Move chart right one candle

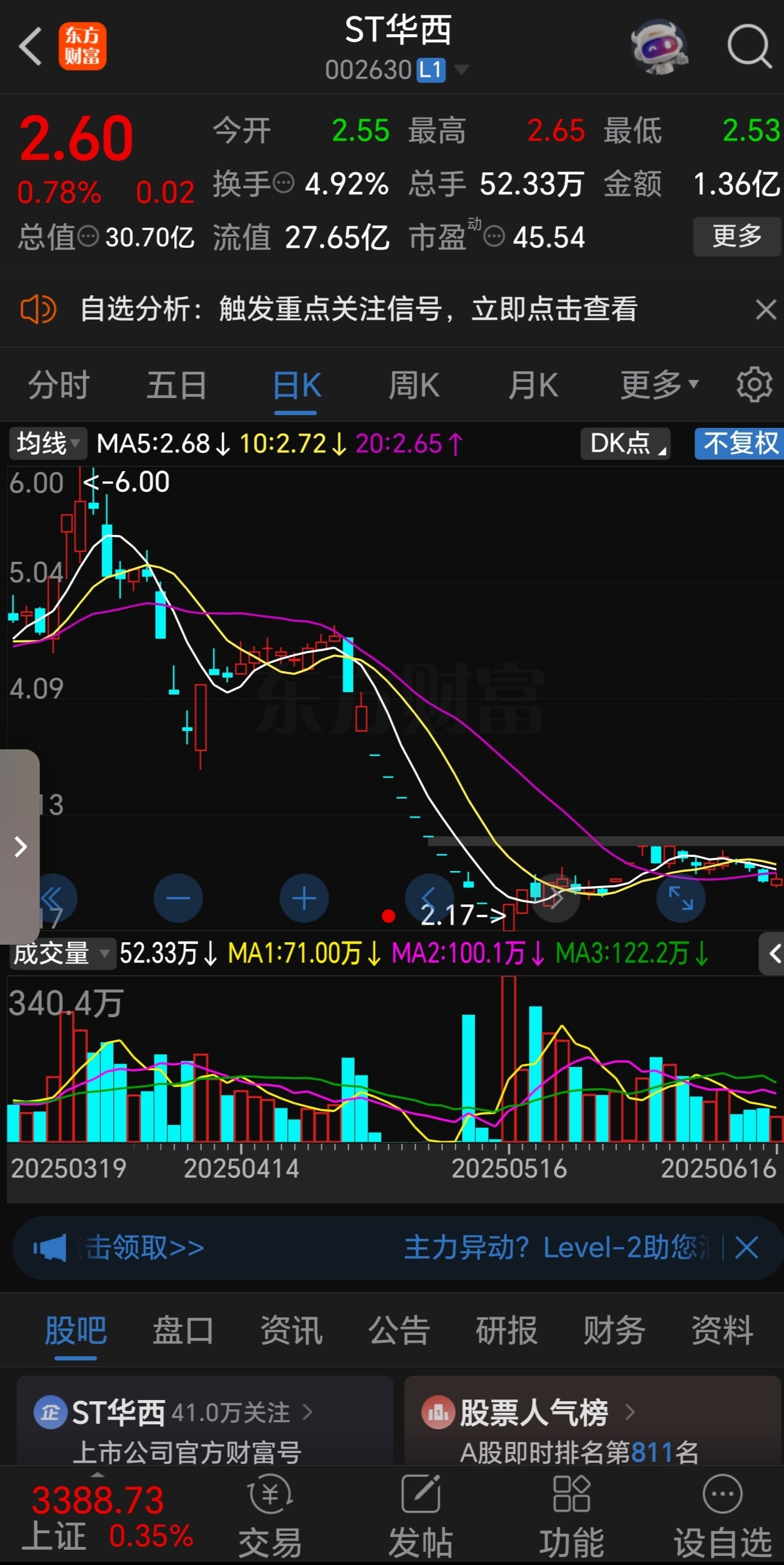click(x=555, y=898)
